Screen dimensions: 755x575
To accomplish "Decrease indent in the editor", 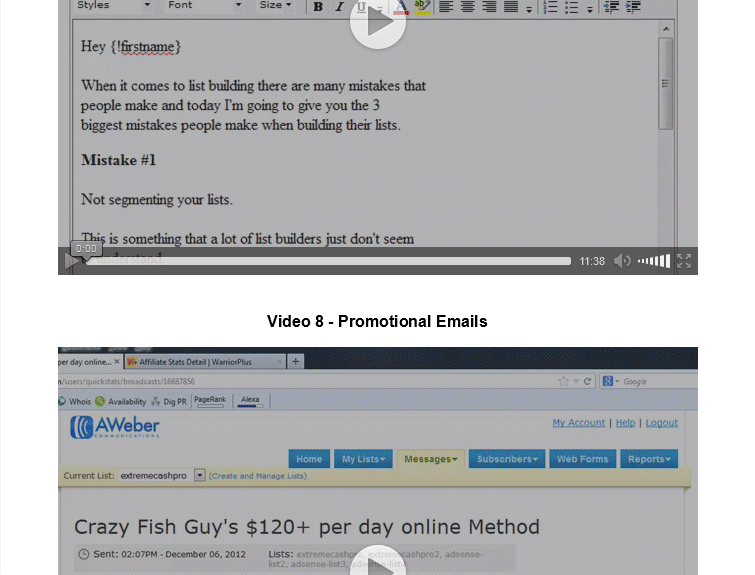I will coord(611,7).
